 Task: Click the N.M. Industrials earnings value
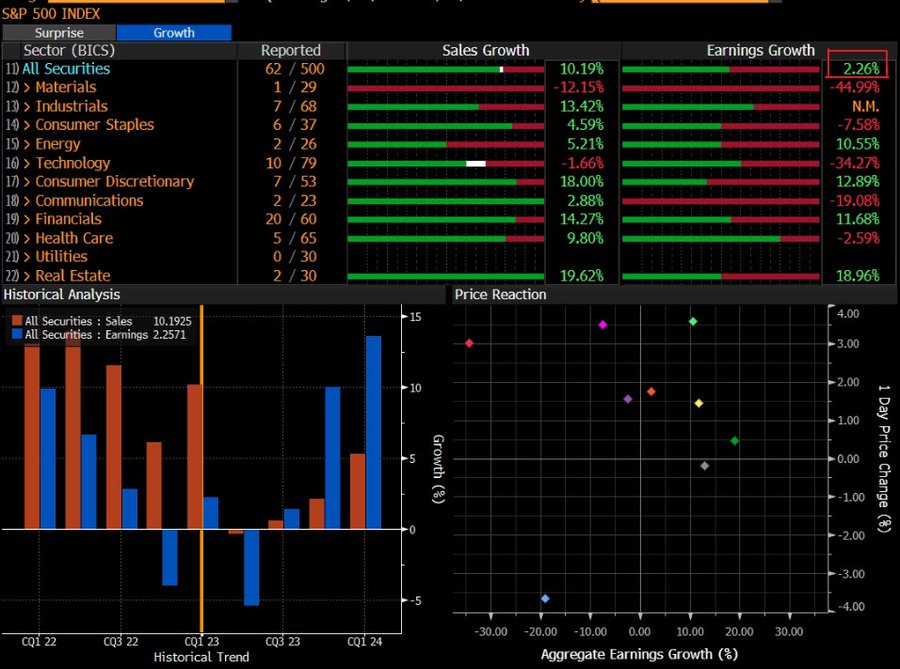[865, 106]
